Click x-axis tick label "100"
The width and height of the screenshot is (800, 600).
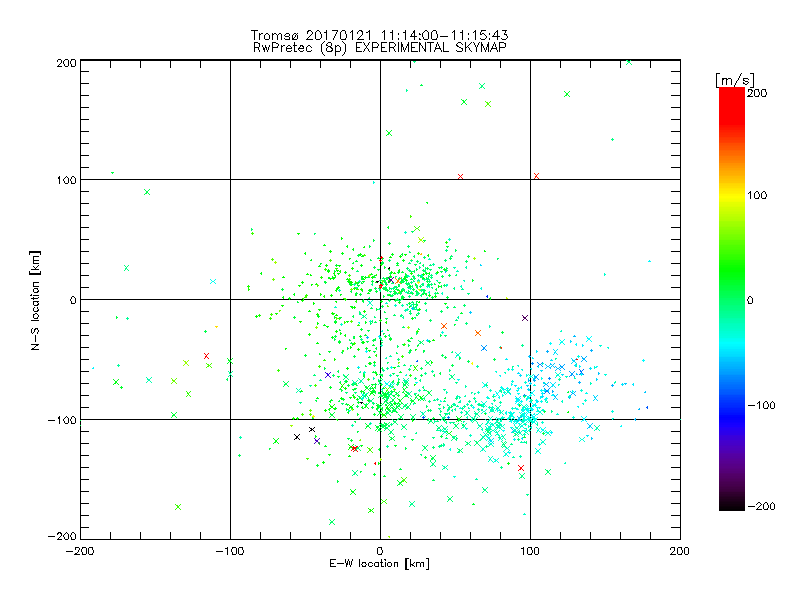[530, 551]
